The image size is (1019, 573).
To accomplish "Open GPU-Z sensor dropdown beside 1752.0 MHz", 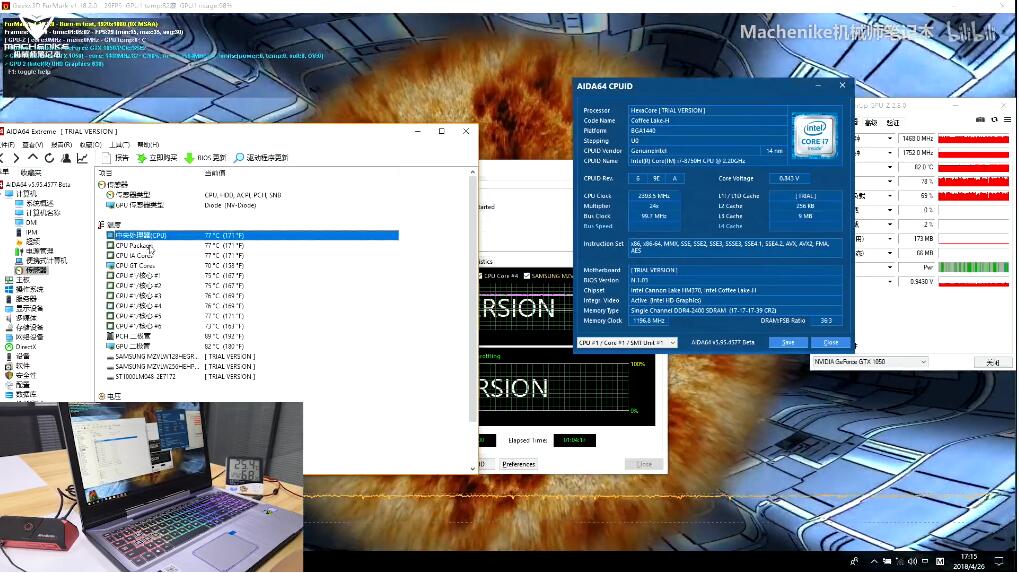I will tap(890, 153).
